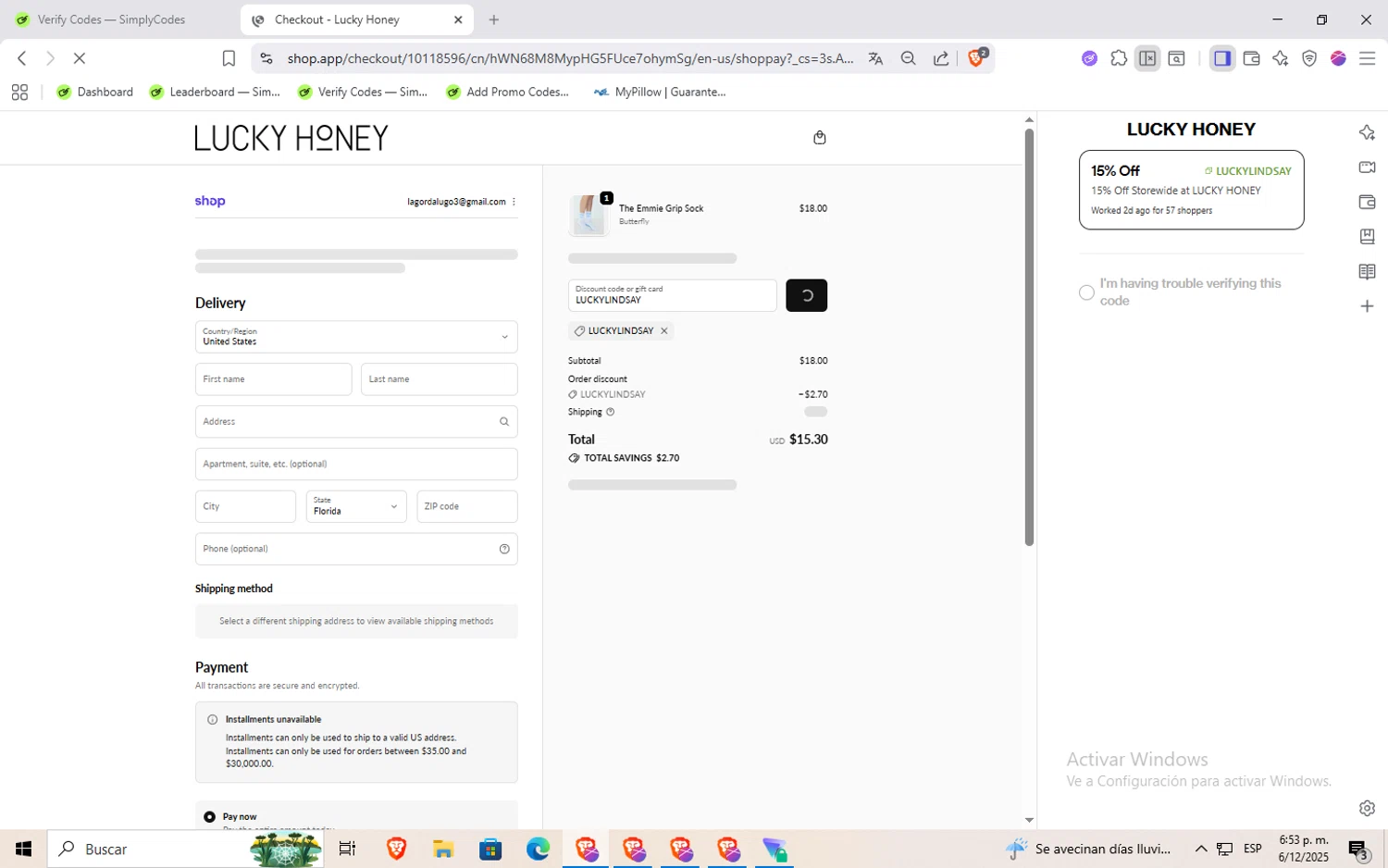Click The Emmie Grip Sock thumbnail
This screenshot has height=868, width=1388.
[x=589, y=215]
